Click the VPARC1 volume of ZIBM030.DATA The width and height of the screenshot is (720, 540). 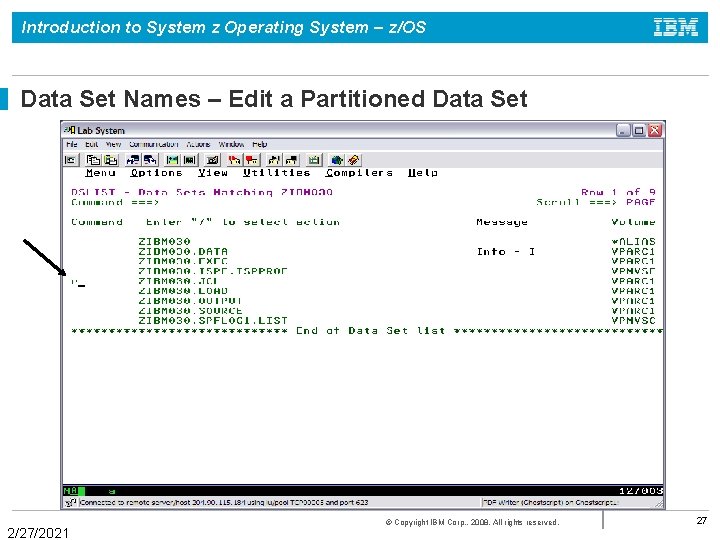pos(633,252)
